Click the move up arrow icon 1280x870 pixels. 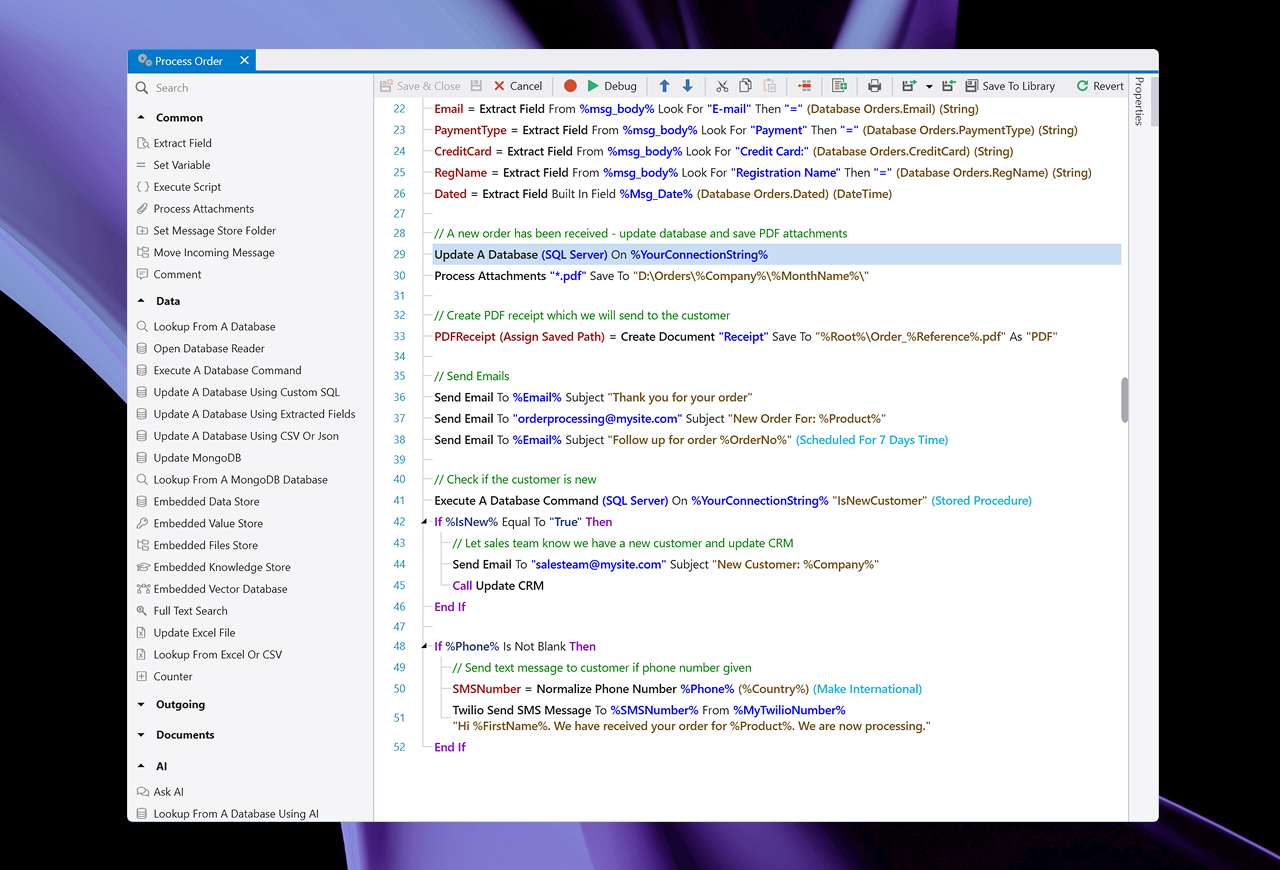tap(664, 86)
